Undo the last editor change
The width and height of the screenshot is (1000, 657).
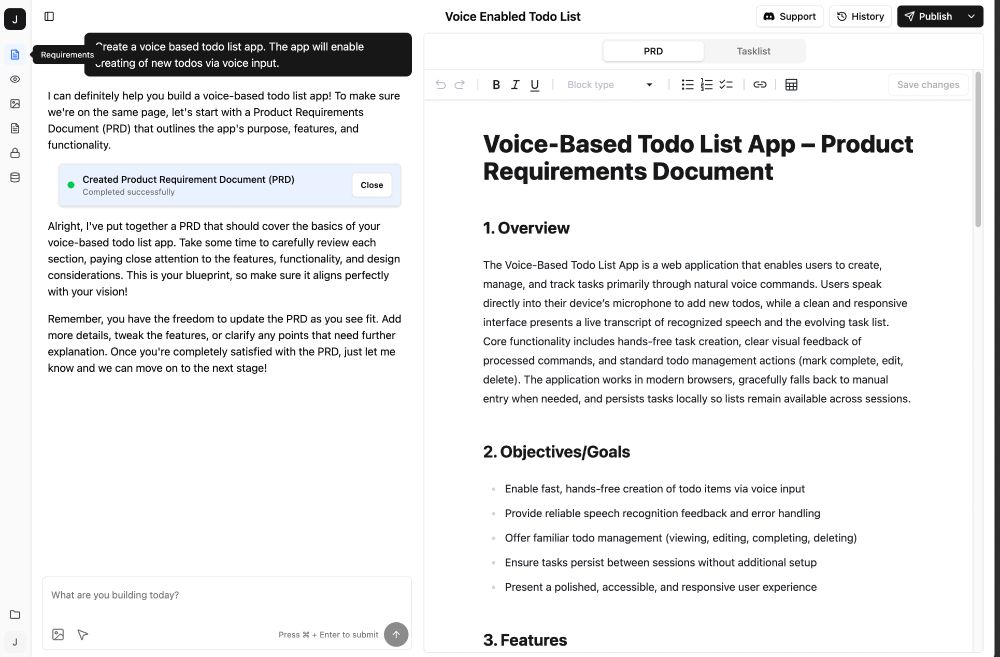pos(441,84)
